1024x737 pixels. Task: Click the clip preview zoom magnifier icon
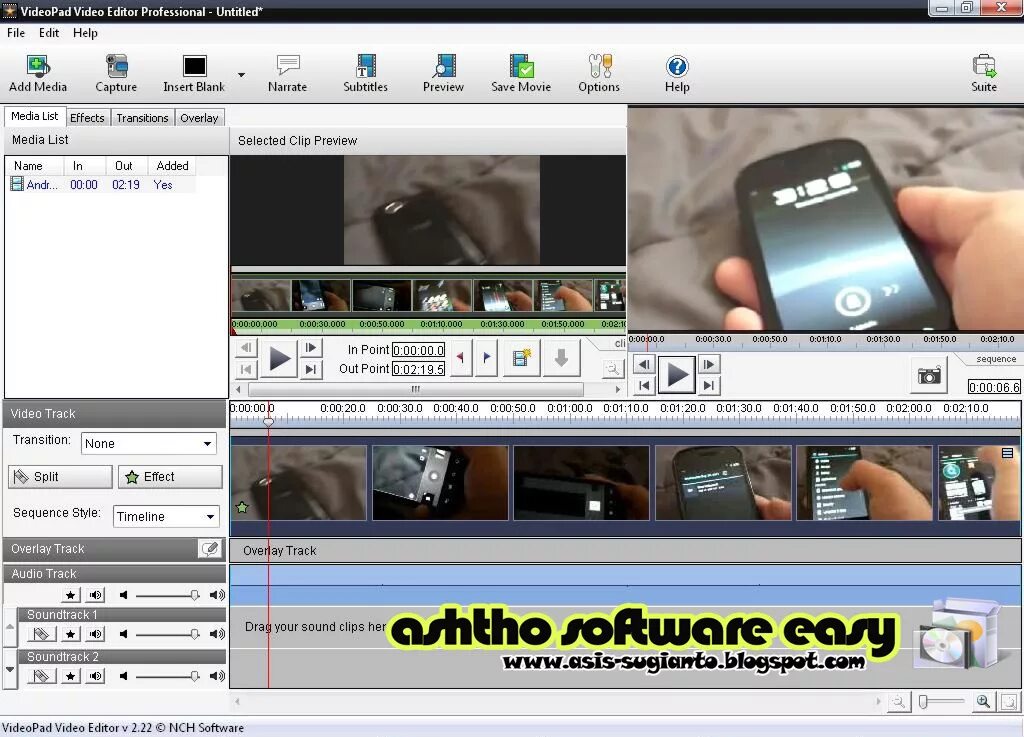point(613,369)
